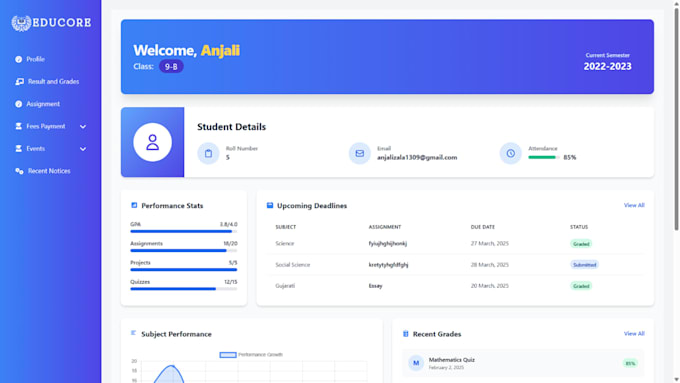The width and height of the screenshot is (680, 383).
Task: Click the SUBJECT column header
Action: (x=286, y=227)
